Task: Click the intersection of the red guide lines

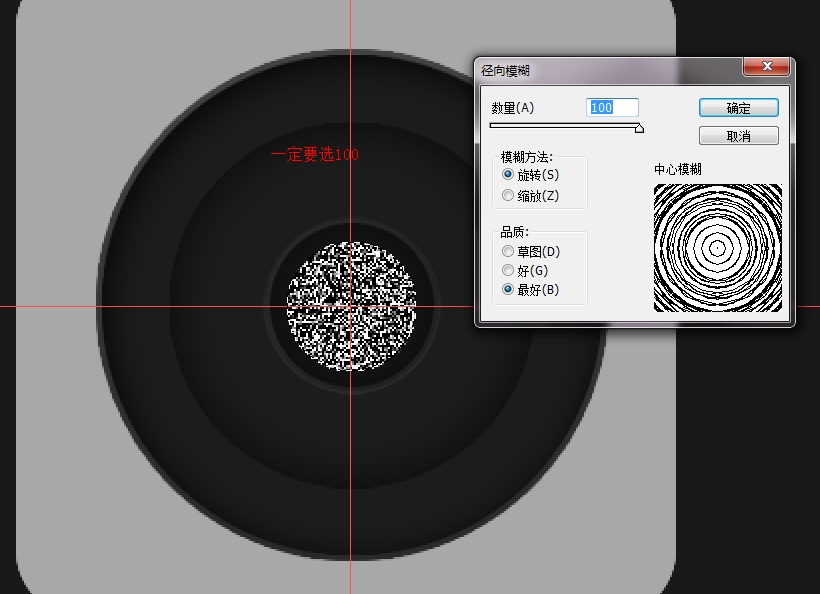Action: 350,306
